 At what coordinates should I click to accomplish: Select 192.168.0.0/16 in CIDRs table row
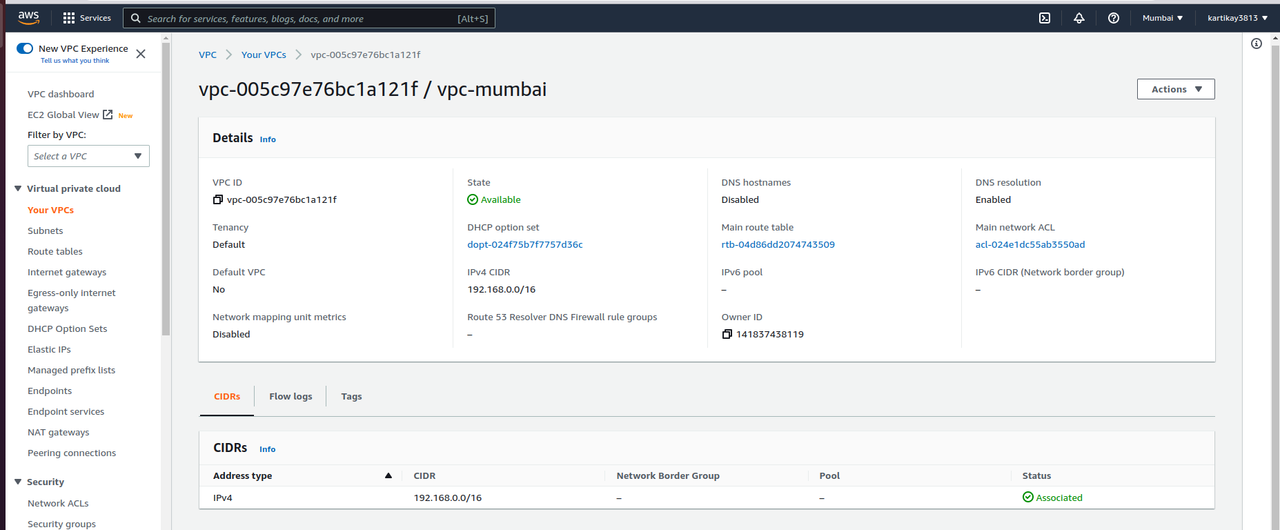pos(448,497)
